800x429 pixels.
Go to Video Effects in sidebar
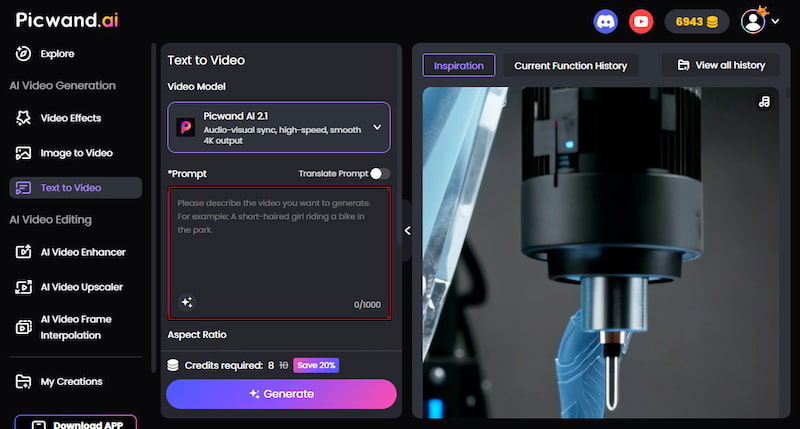pos(70,118)
